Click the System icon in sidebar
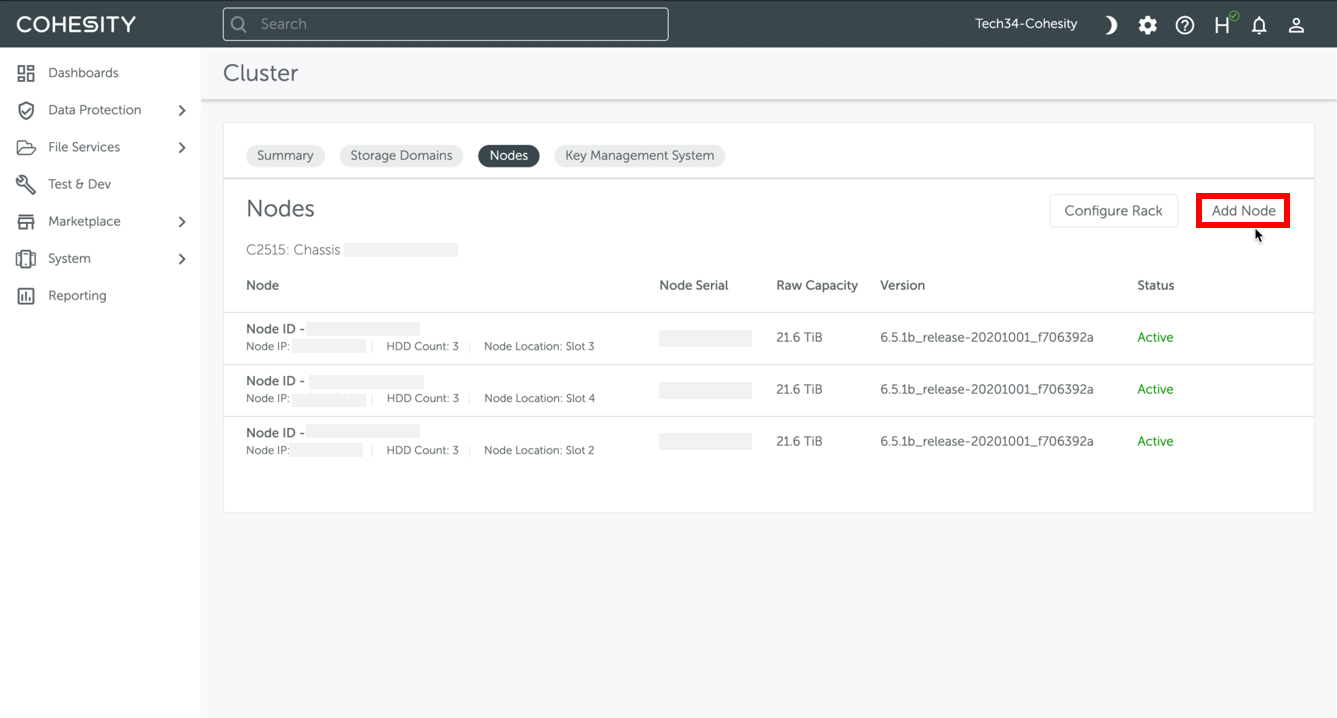This screenshot has height=718, width=1337. click(26, 258)
